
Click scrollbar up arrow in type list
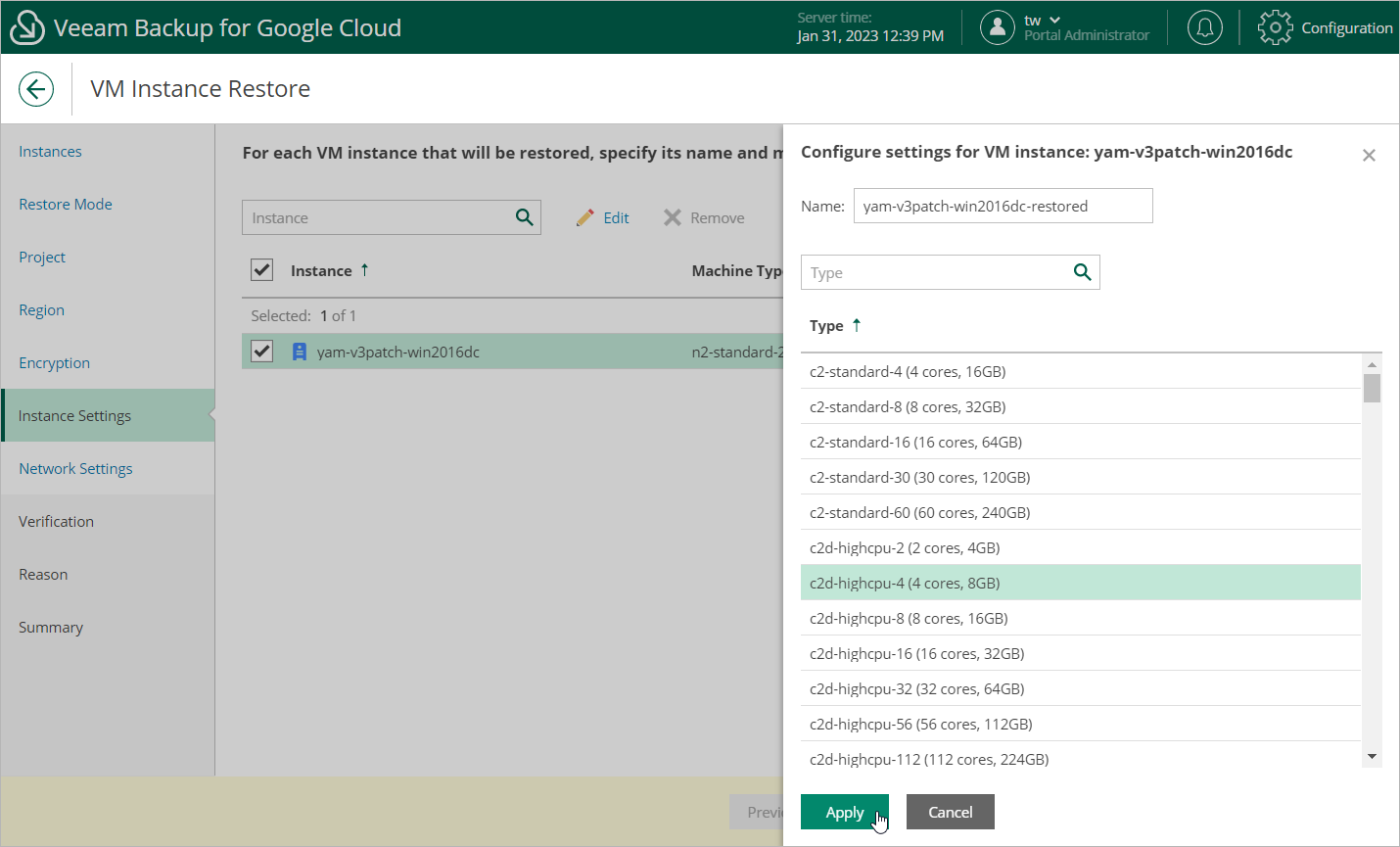point(1372,363)
